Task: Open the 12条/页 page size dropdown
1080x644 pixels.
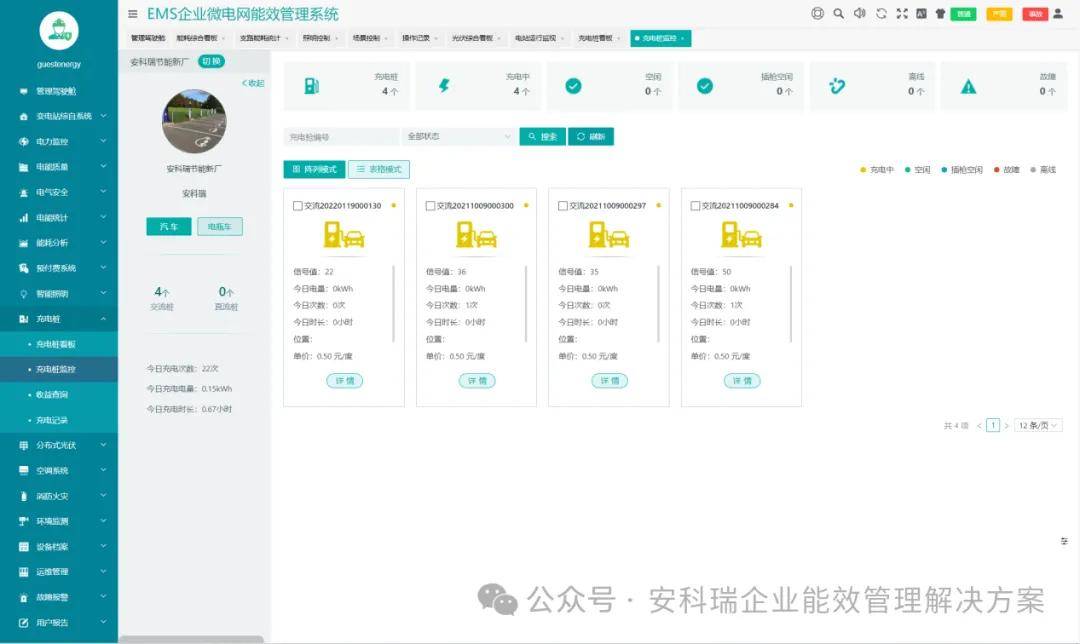Action: [1038, 426]
